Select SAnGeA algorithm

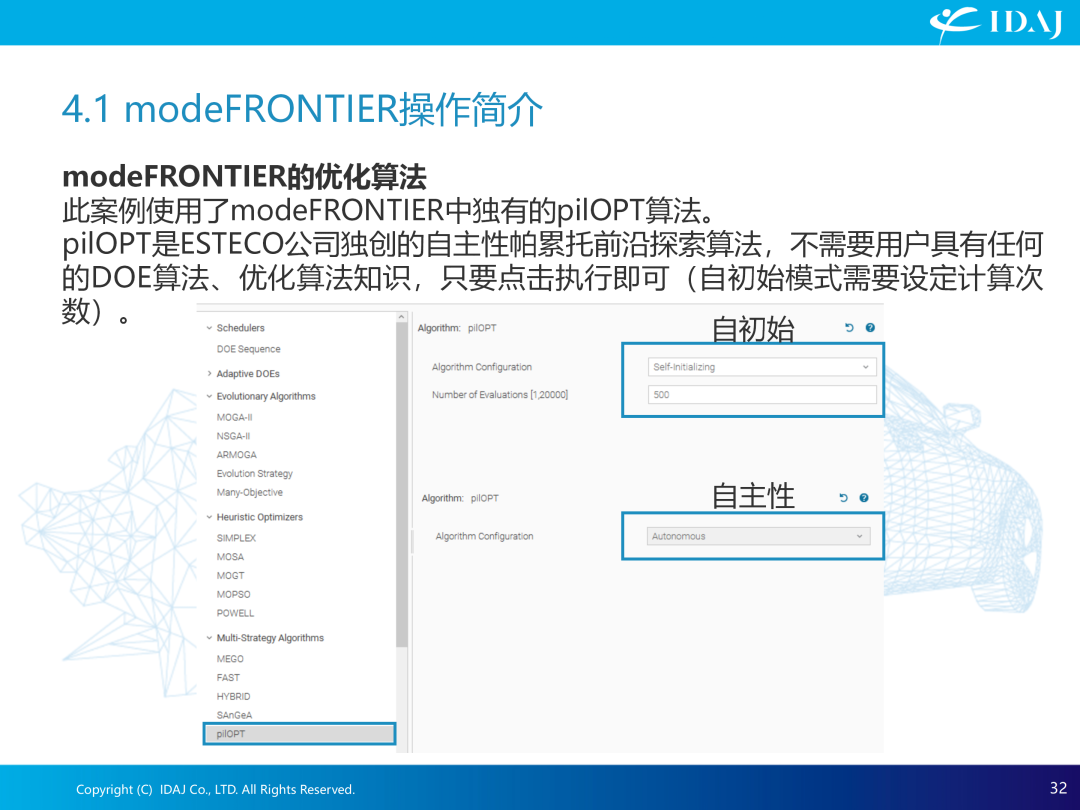[234, 715]
